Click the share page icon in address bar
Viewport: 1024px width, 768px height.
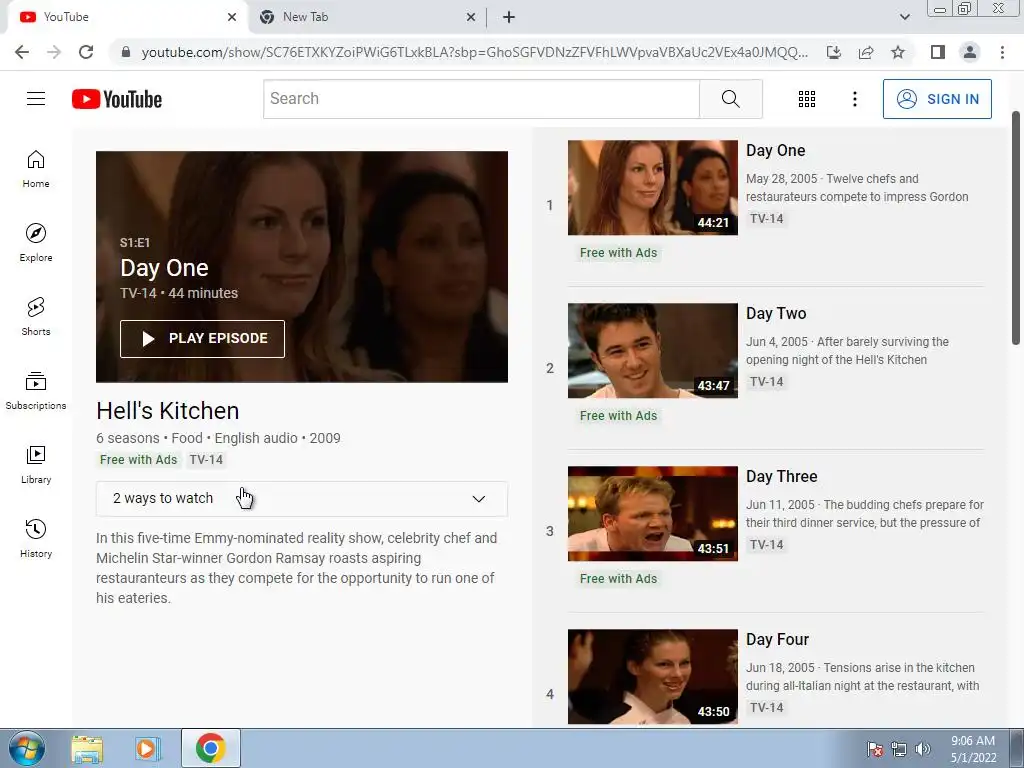(x=866, y=52)
